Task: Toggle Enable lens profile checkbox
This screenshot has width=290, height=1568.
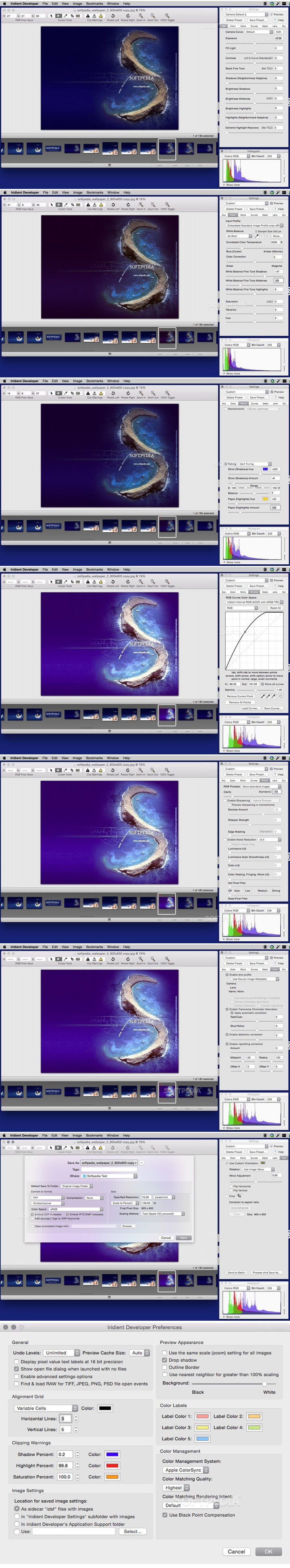Action: pyautogui.click(x=227, y=975)
